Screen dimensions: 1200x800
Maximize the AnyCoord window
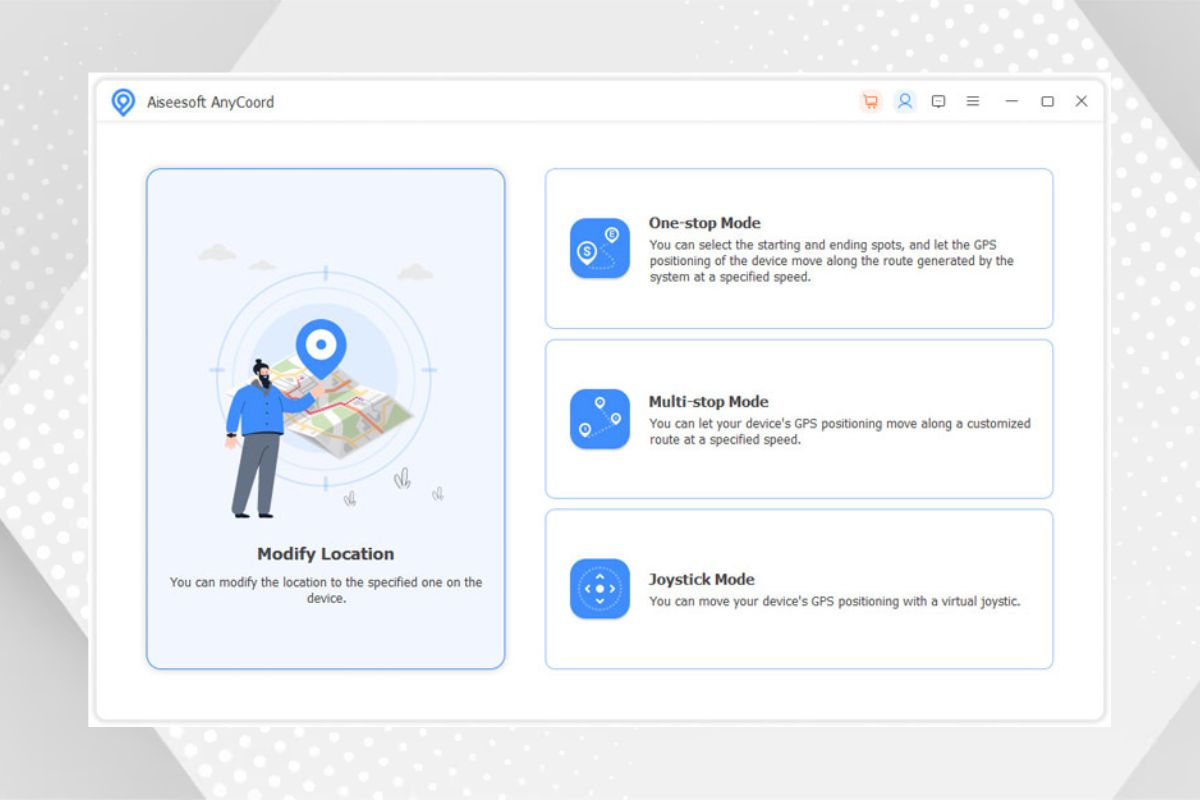point(1047,102)
